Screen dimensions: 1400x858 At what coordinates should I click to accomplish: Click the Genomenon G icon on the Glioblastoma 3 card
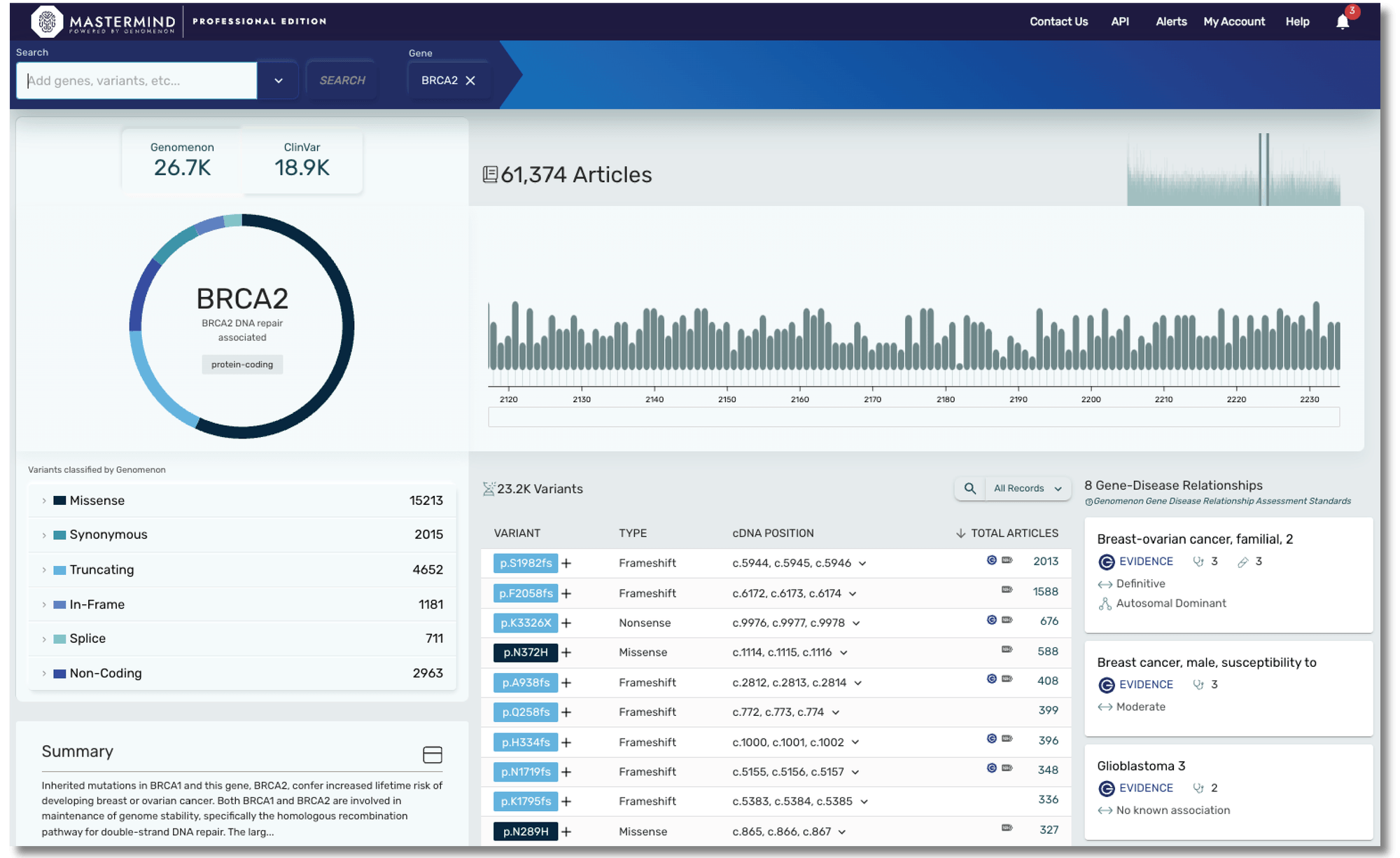pos(1105,788)
